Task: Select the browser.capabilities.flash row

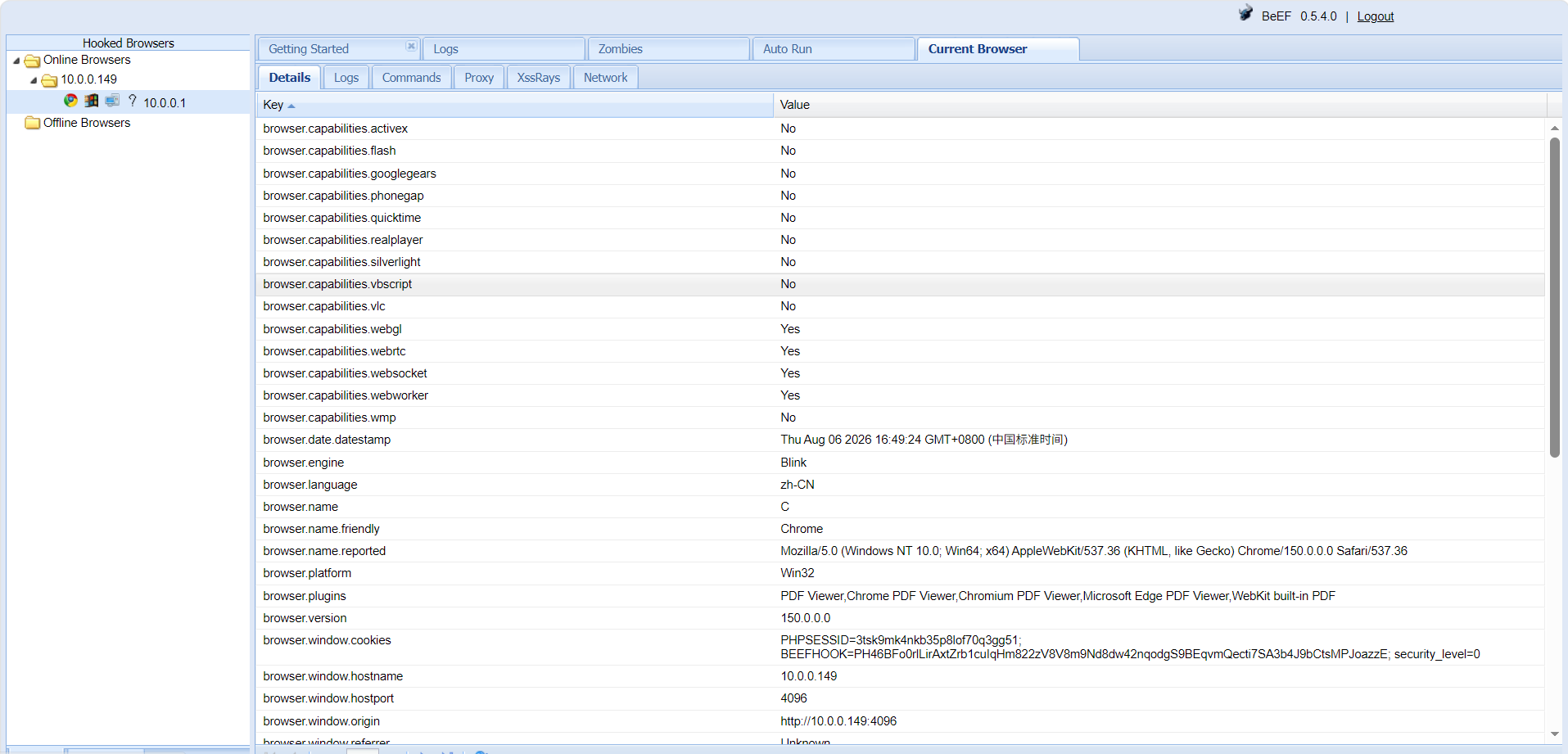Action: click(x=901, y=151)
